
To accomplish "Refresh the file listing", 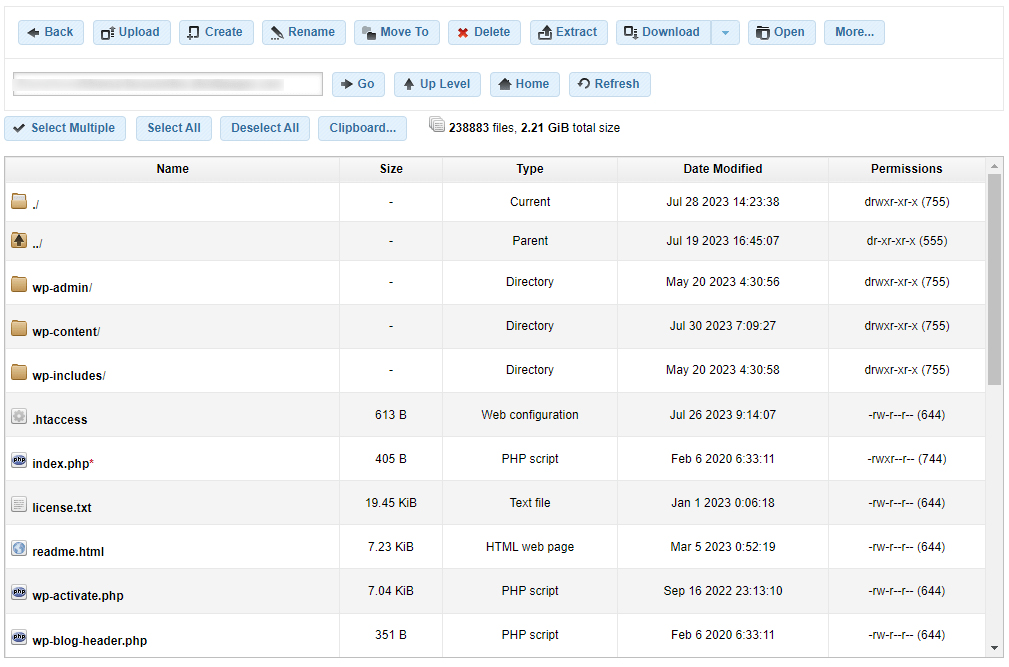I will (x=609, y=84).
